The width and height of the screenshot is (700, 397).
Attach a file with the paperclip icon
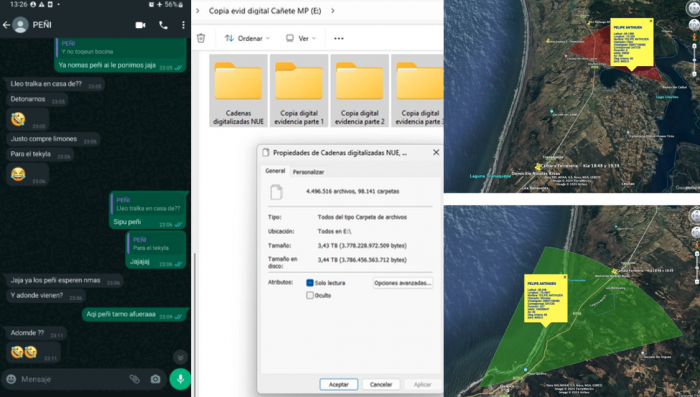click(x=134, y=379)
